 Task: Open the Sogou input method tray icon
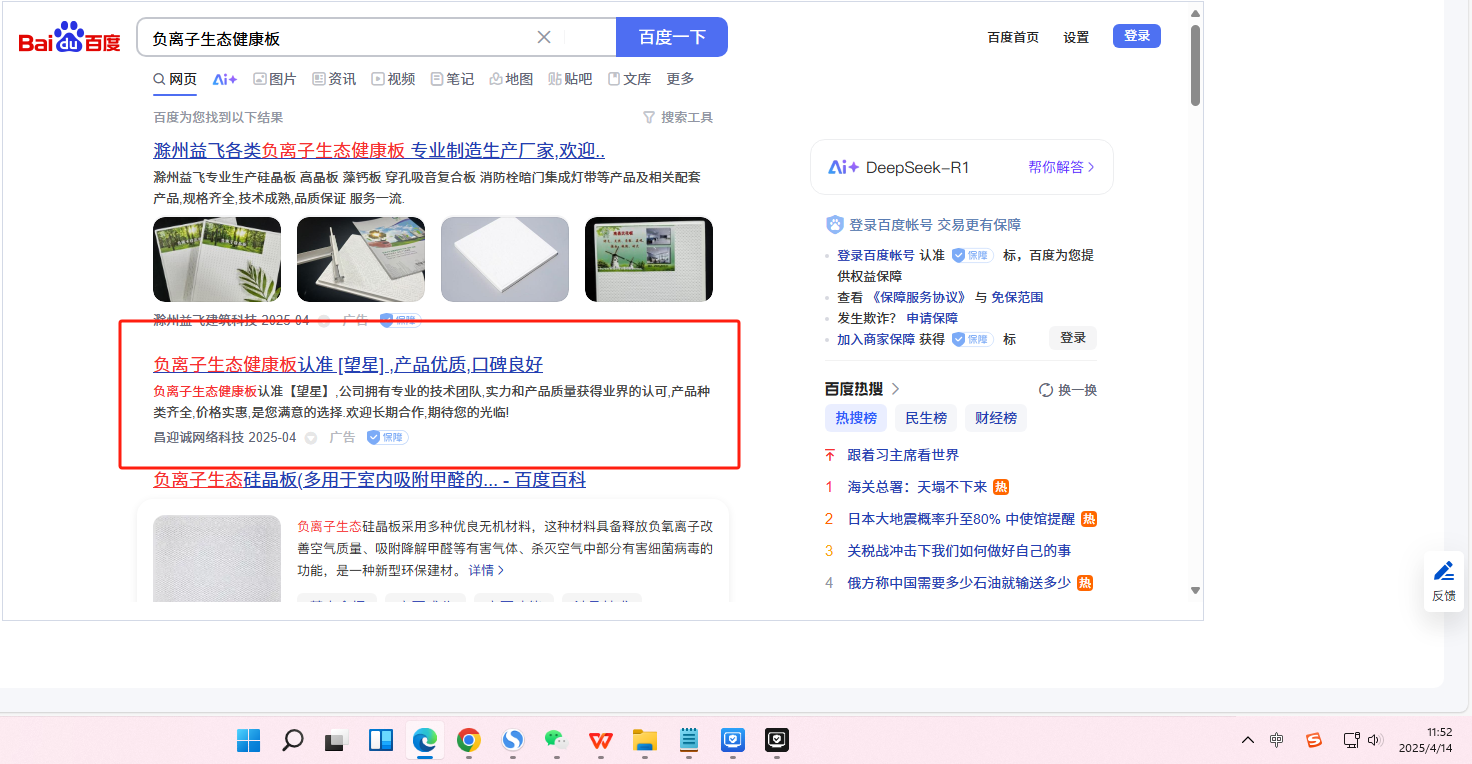(1314, 740)
